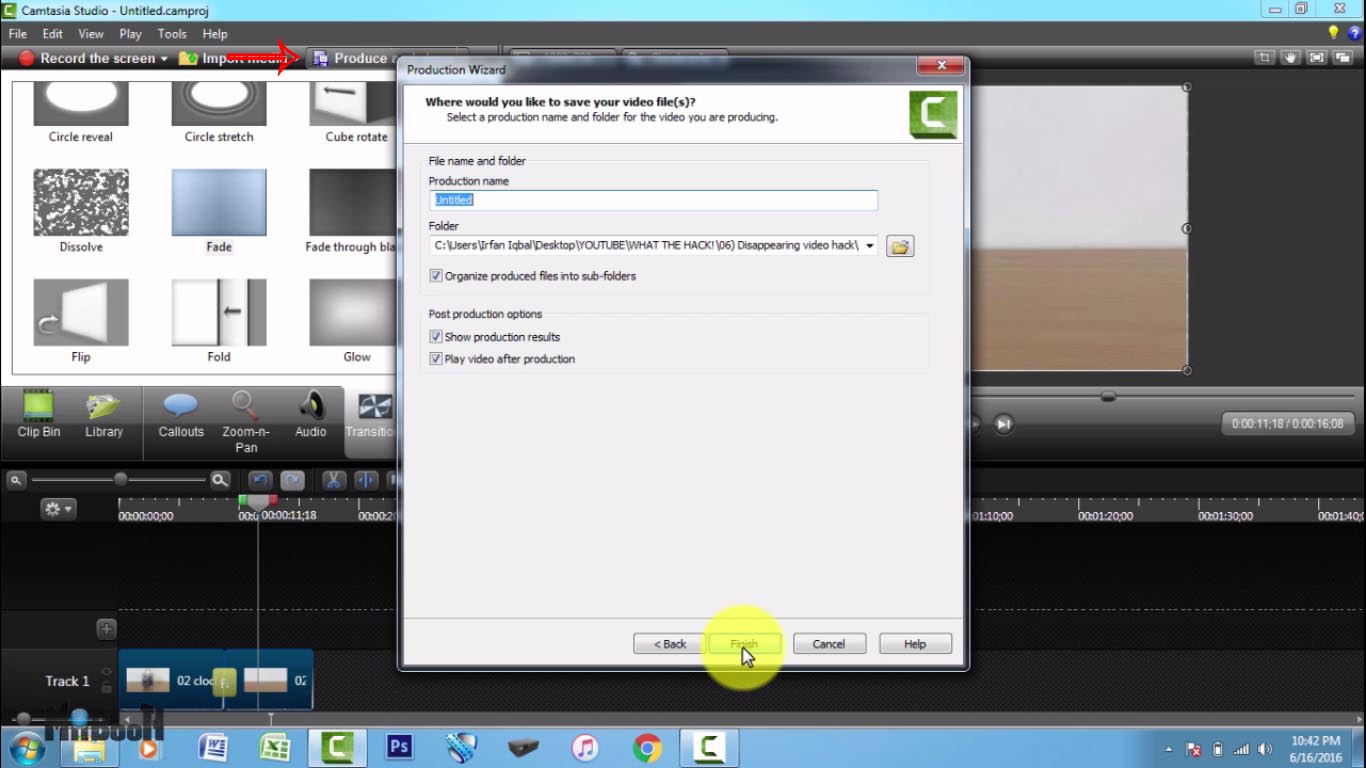Click the Undo icon on the timeline toolbar

pyautogui.click(x=260, y=481)
